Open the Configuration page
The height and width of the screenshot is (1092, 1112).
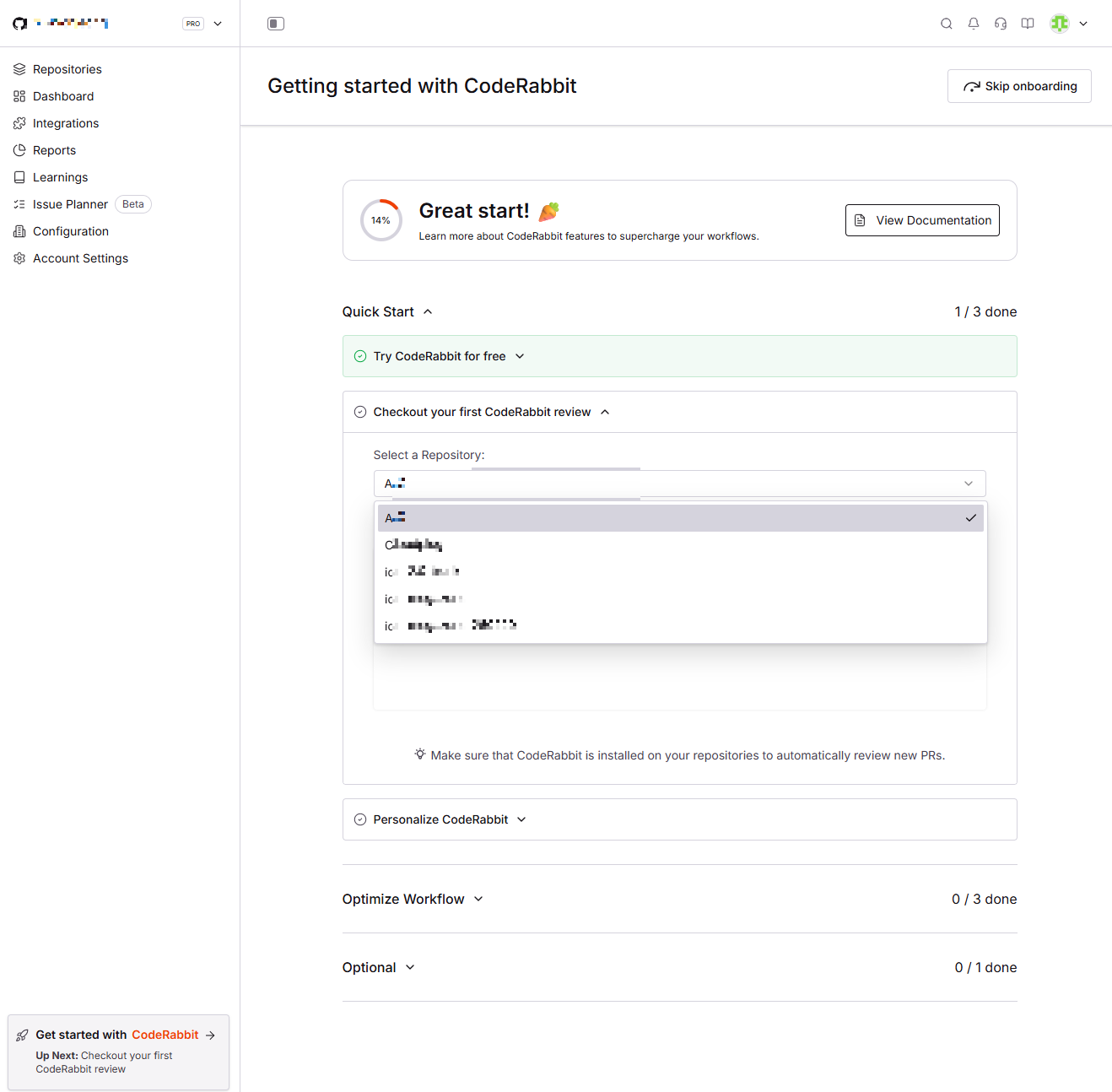tap(71, 231)
